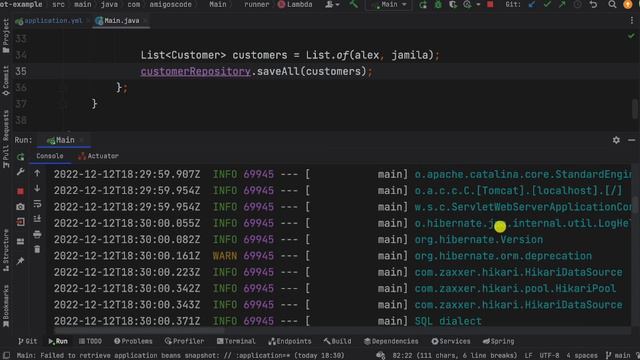Image resolution: width=640 pixels, height=360 pixels.
Task: Click Rerun icon in top toolbar
Action: (423, 4)
